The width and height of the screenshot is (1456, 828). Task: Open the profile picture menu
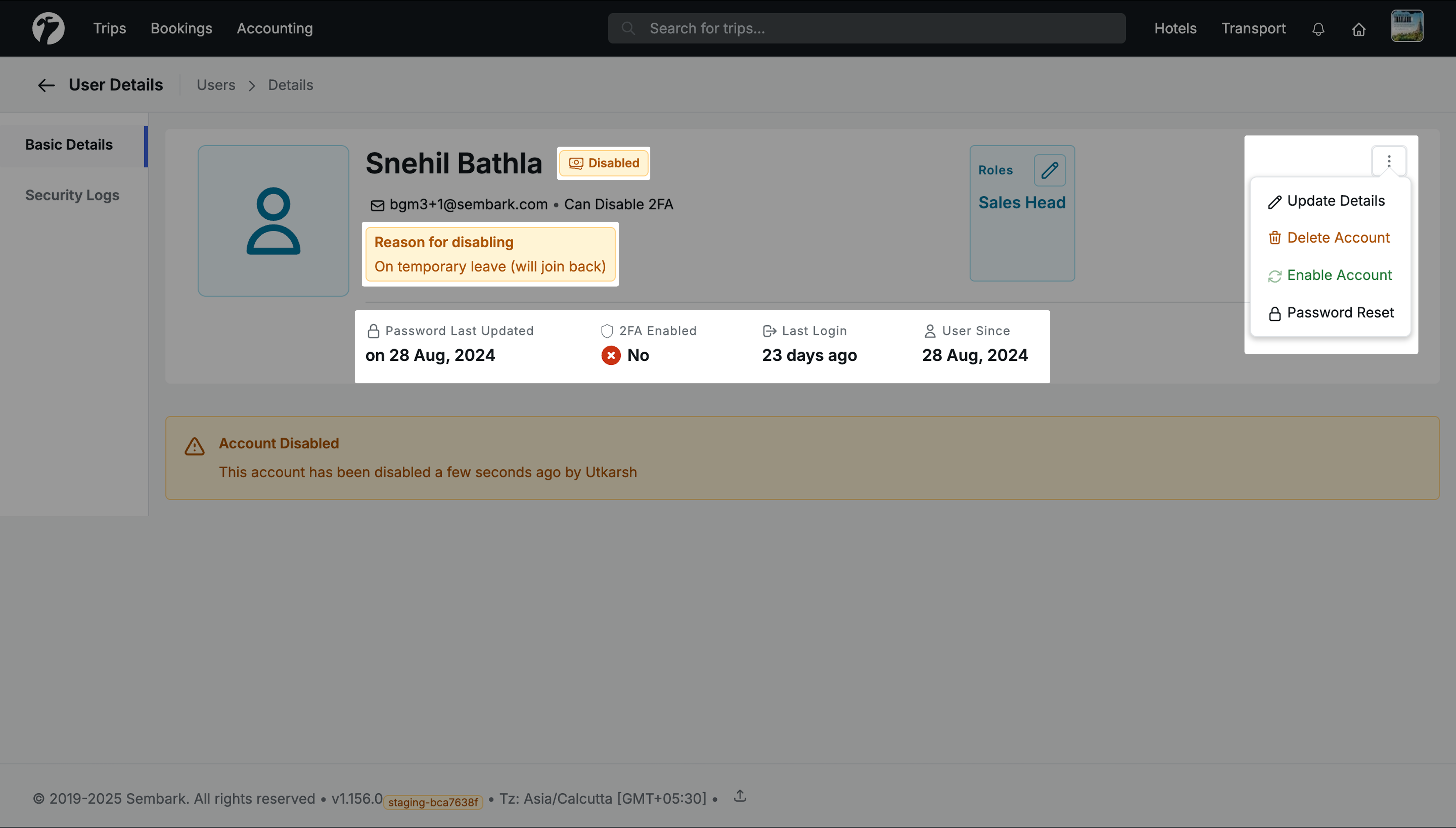tap(1406, 26)
